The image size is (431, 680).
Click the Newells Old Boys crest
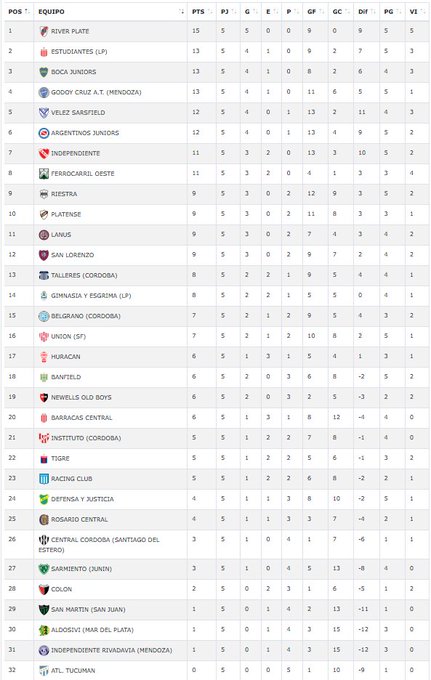click(44, 398)
